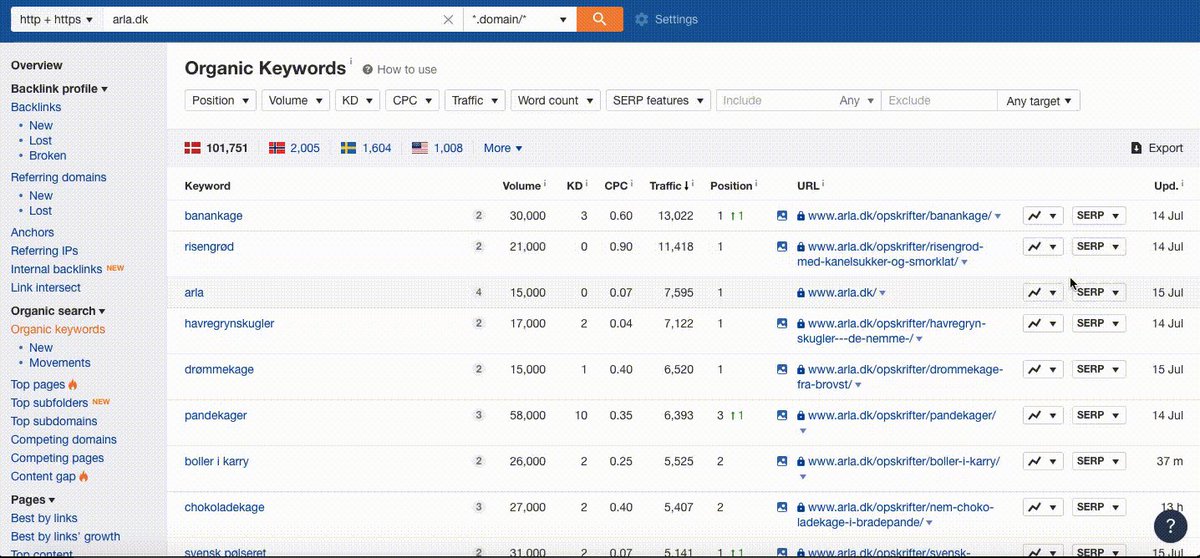Screen dimensions: 1200x558
Task: Open the trend chart button for risengrød
Action: coord(1043,246)
